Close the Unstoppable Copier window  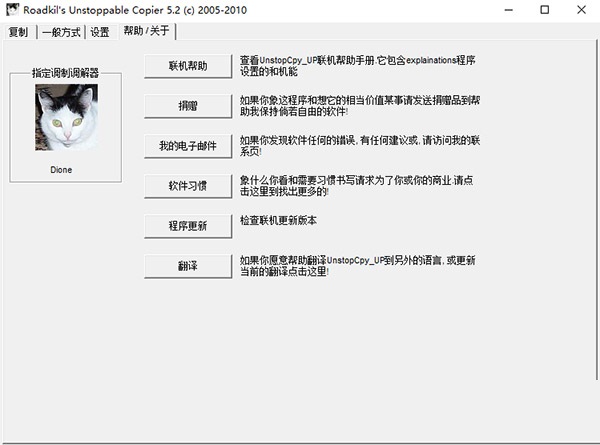[581, 10]
